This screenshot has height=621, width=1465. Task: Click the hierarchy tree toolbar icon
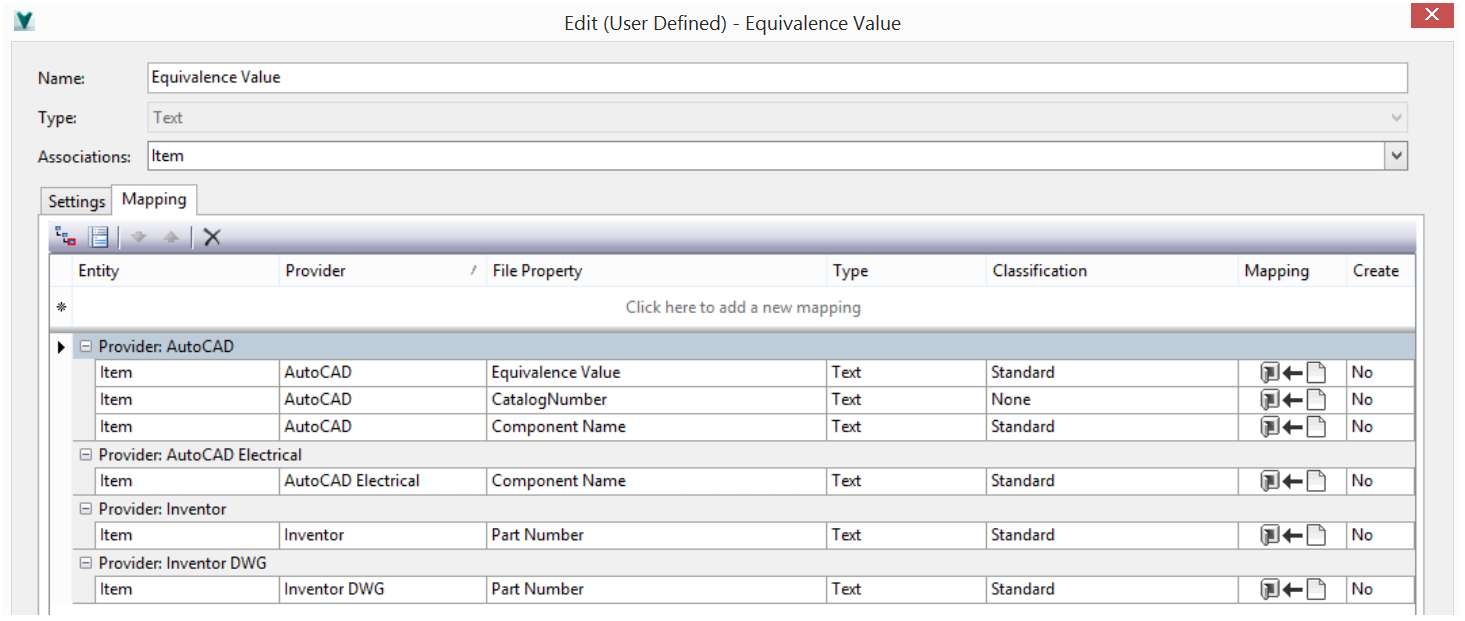(66, 237)
